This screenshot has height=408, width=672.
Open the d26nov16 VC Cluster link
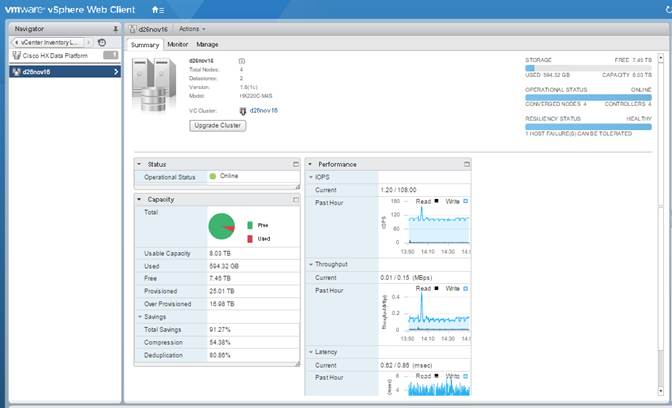point(264,111)
